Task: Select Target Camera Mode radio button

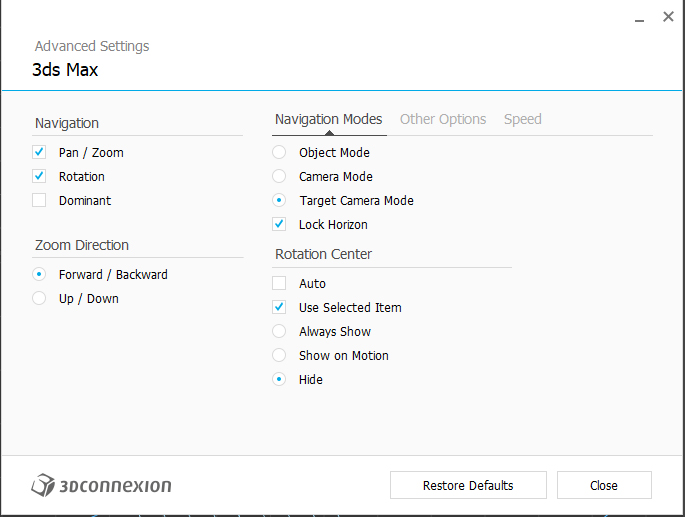Action: (x=279, y=200)
